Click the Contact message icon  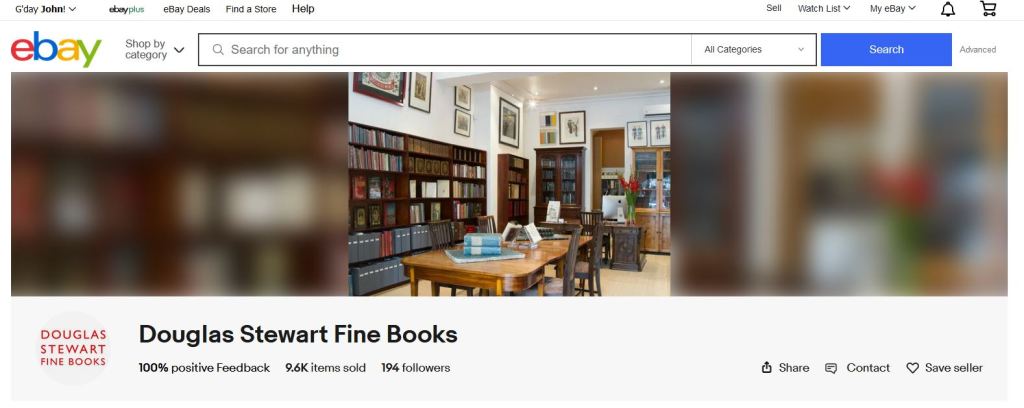coord(831,368)
